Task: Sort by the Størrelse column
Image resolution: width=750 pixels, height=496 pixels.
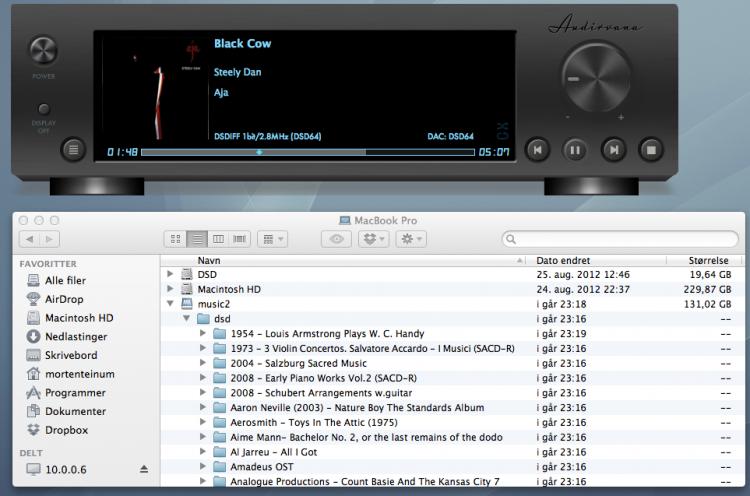Action: coord(704,261)
